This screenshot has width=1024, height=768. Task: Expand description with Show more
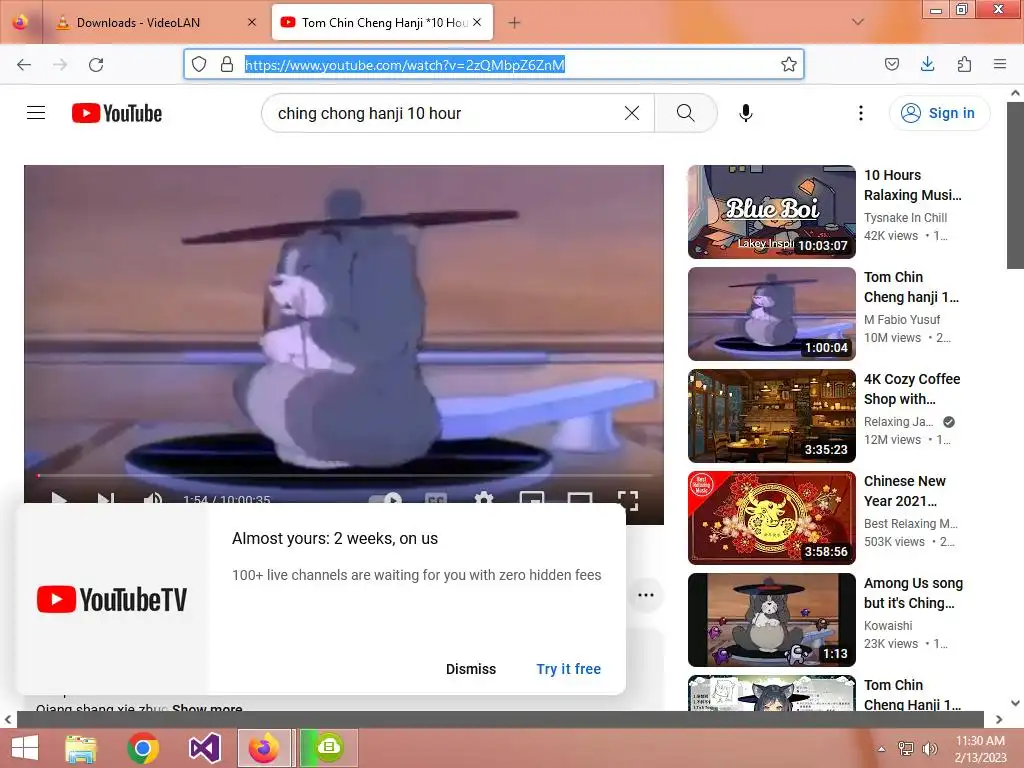(207, 708)
